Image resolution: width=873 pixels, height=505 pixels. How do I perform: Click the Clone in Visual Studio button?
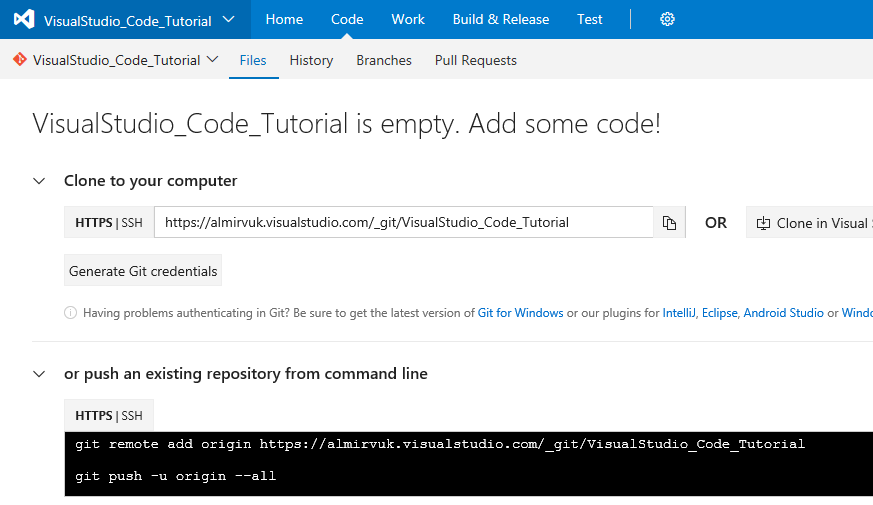click(x=810, y=223)
